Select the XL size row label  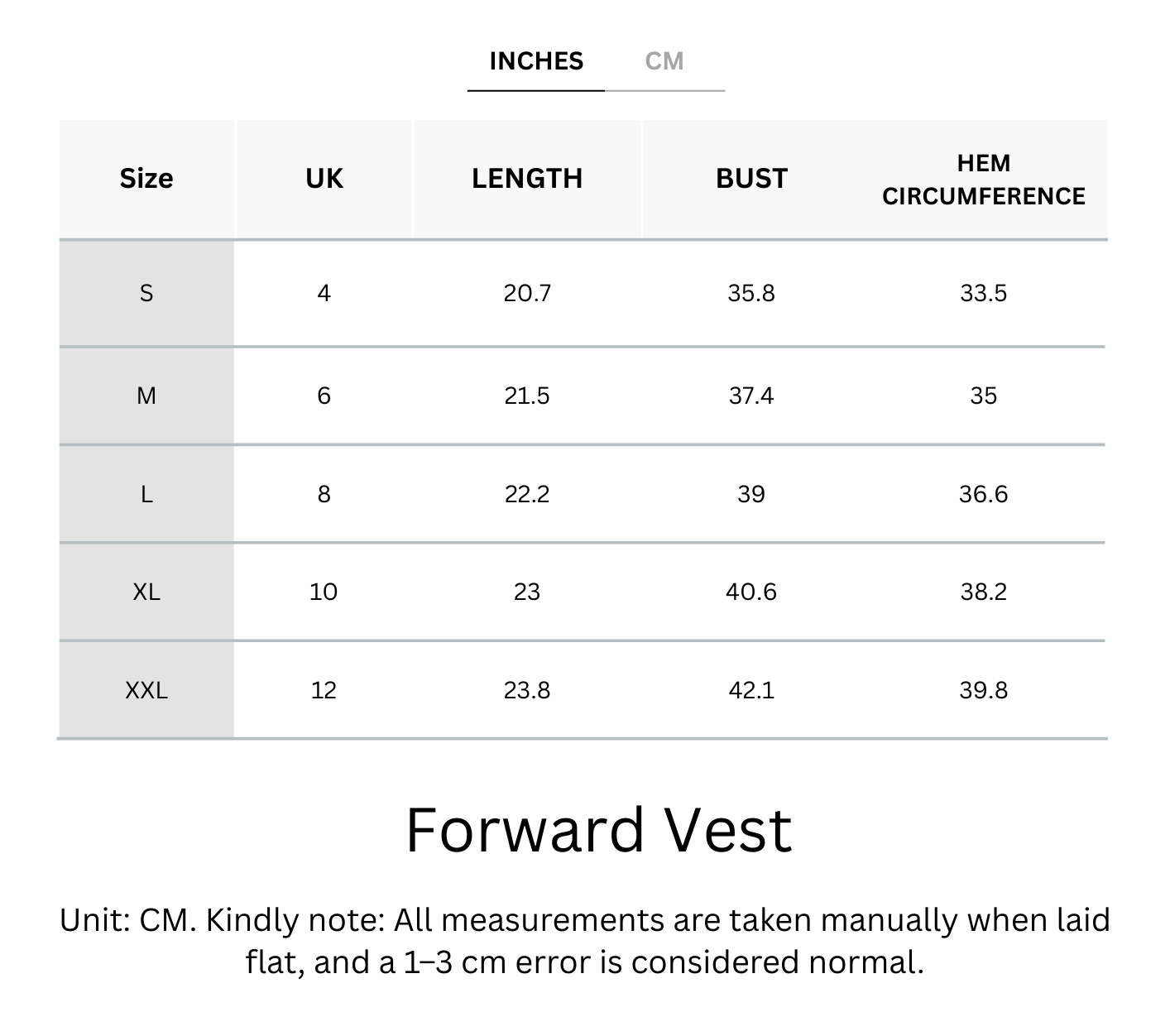tap(146, 592)
